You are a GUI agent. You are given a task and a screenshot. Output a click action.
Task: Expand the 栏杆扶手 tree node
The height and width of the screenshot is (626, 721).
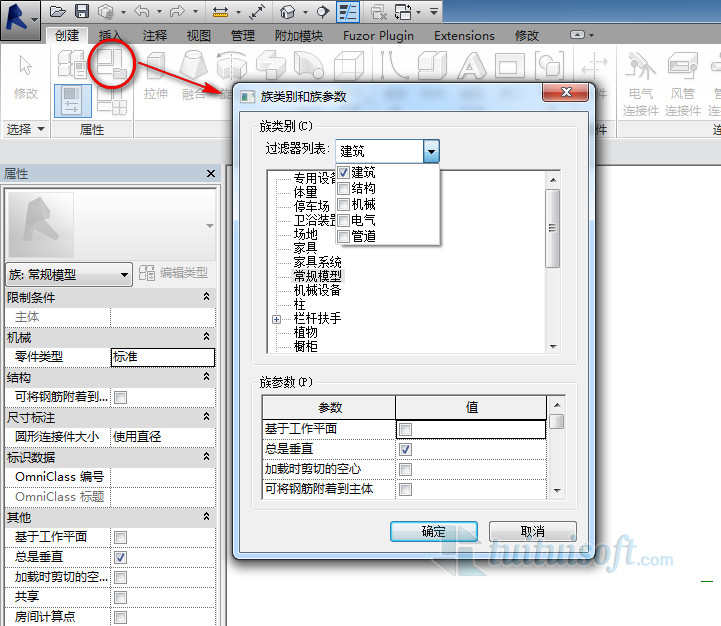click(277, 319)
